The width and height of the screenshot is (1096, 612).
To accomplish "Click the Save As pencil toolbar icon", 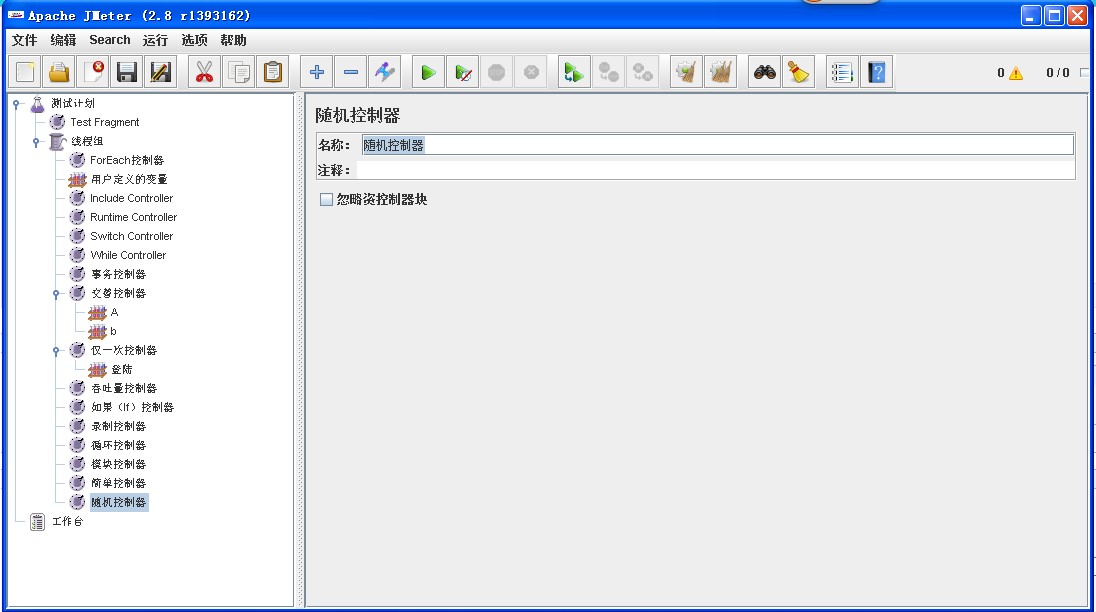I will click(x=161, y=72).
